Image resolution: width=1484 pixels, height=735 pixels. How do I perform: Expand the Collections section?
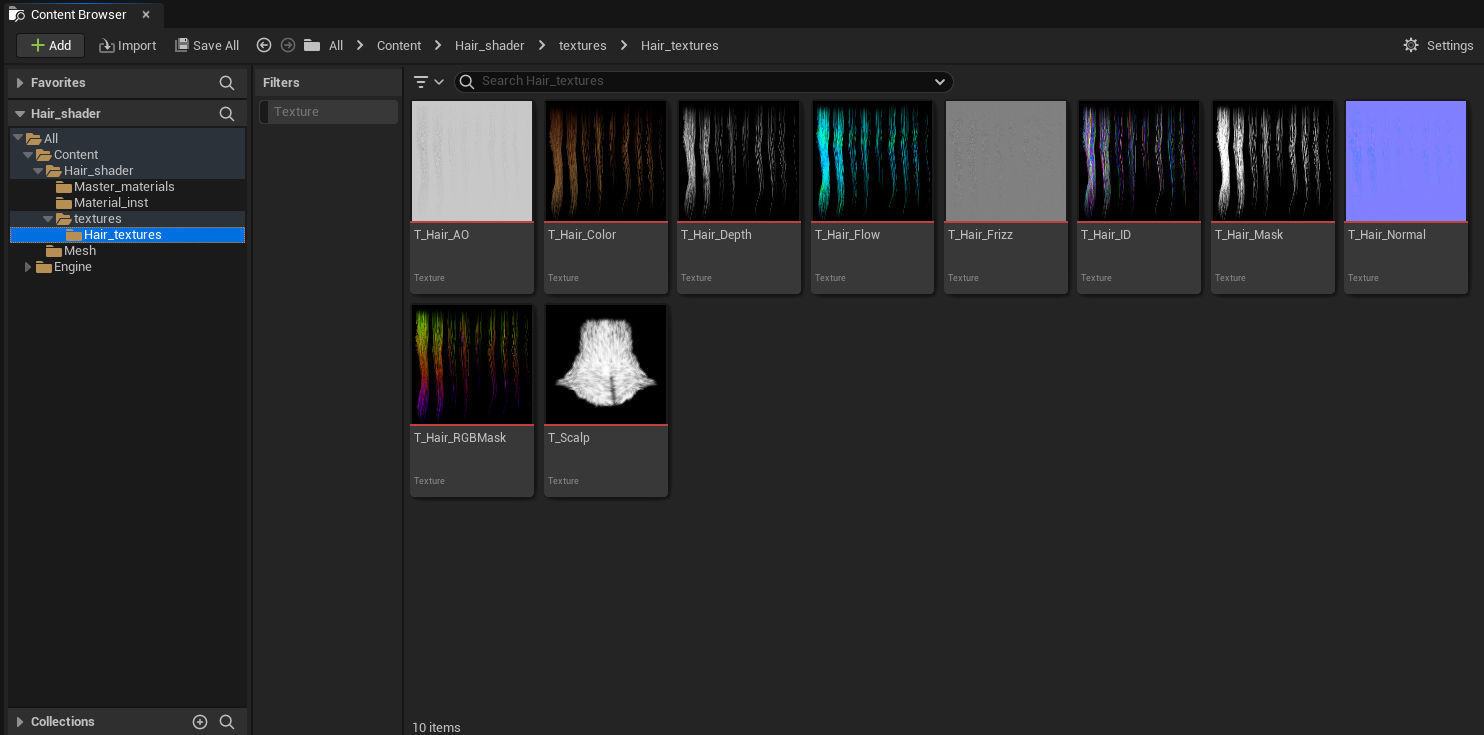[19, 722]
